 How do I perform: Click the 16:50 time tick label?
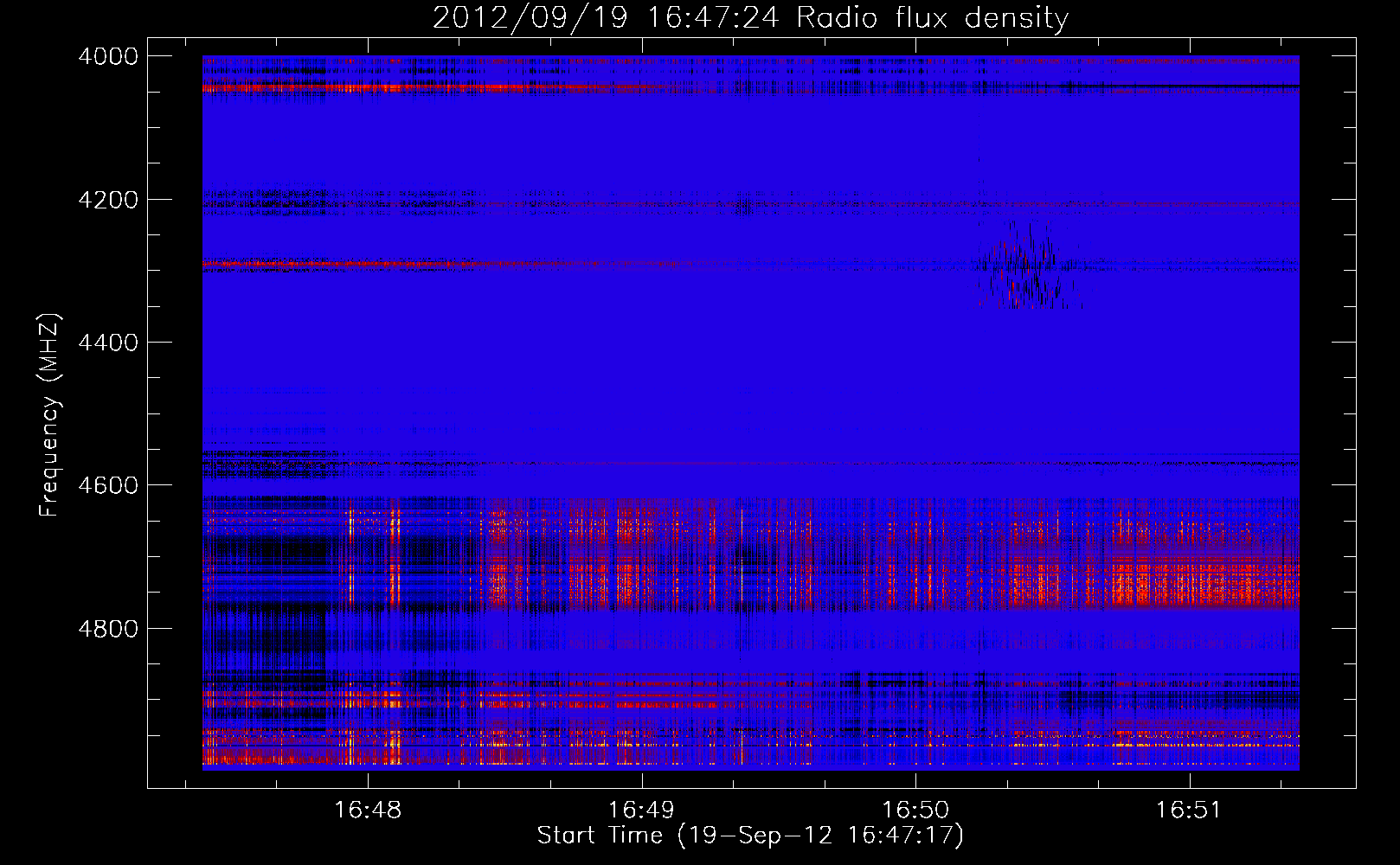coord(915,811)
